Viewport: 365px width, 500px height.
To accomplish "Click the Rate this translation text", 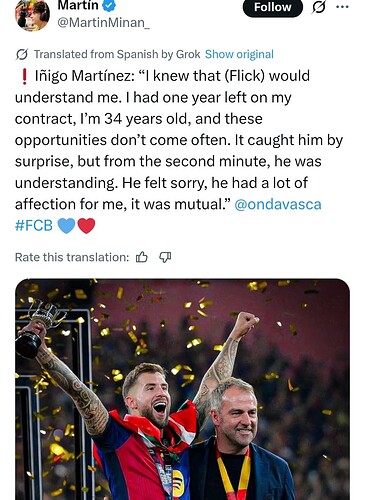I will click(72, 257).
